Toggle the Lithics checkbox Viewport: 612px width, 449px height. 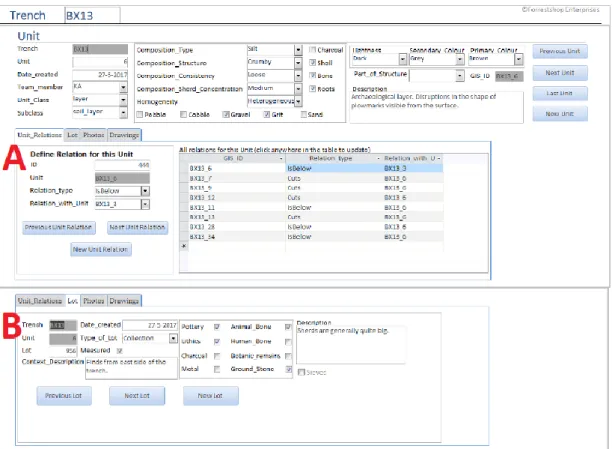(x=217, y=341)
